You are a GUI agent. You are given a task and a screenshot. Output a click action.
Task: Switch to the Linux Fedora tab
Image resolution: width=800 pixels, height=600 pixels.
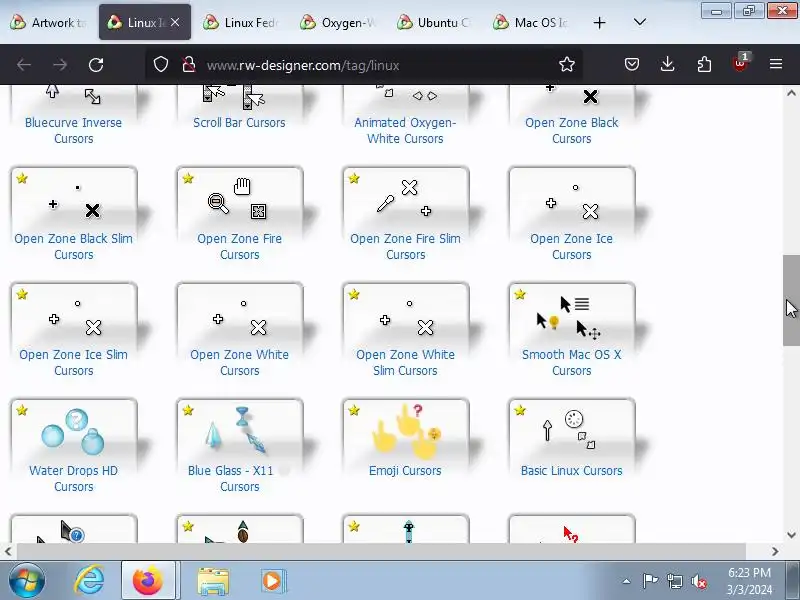(242, 22)
